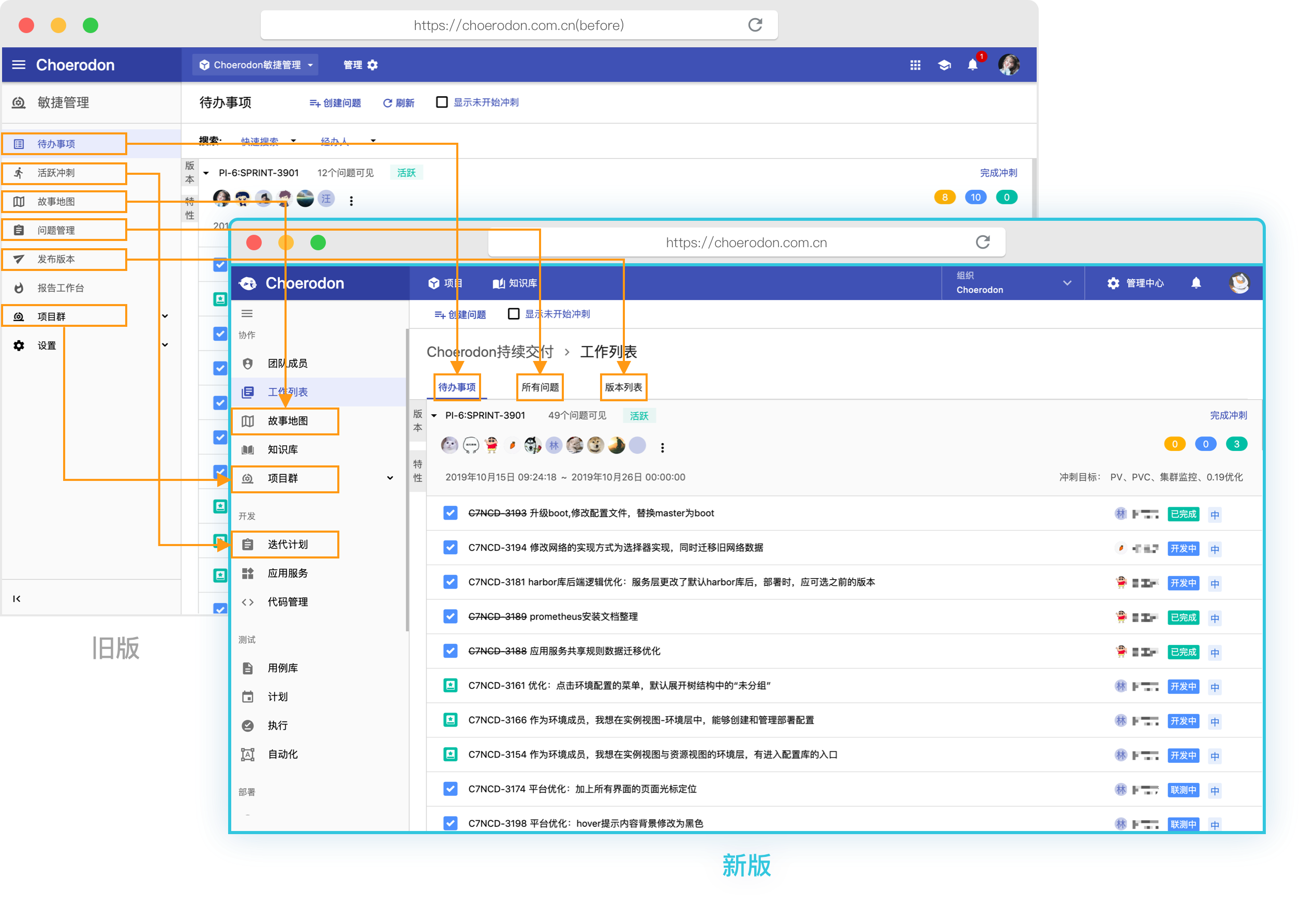
Task: Reload the choerodon.com.cn browser page
Action: pyautogui.click(x=982, y=243)
